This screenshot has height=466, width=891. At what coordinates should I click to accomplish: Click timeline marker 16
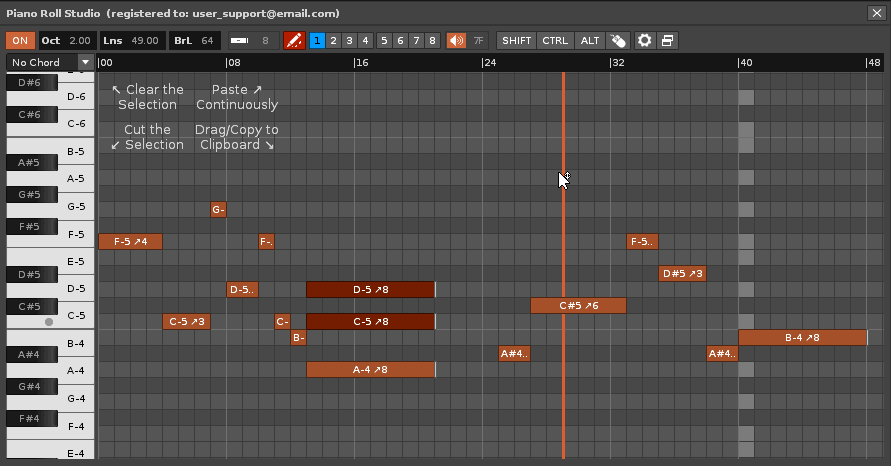361,63
